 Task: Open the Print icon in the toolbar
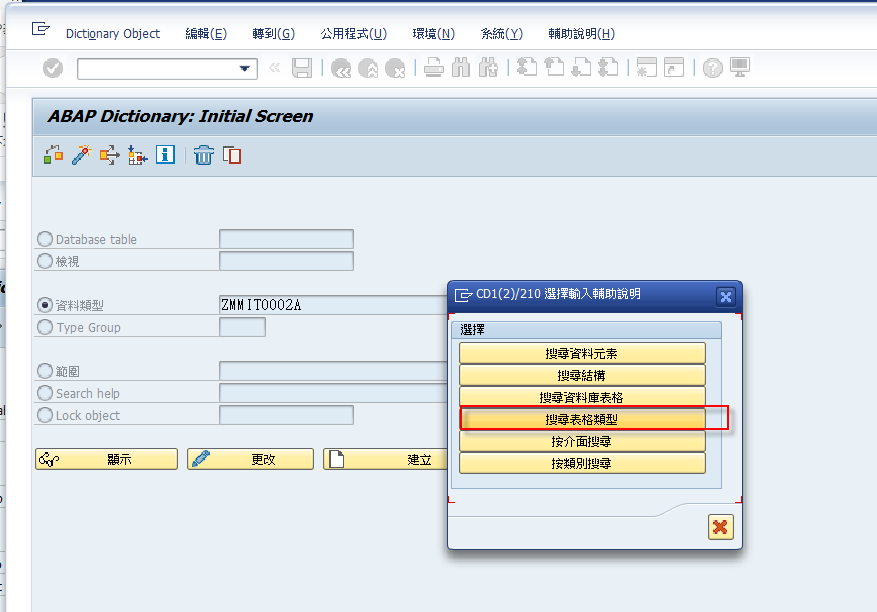[431, 67]
